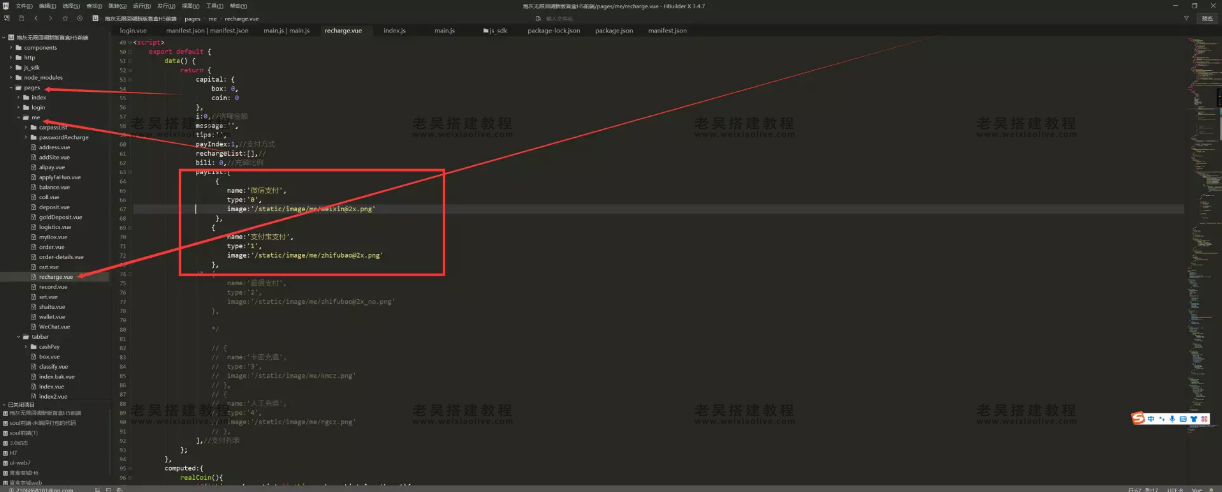Open coll.vue in the file tree

pyautogui.click(x=50, y=197)
